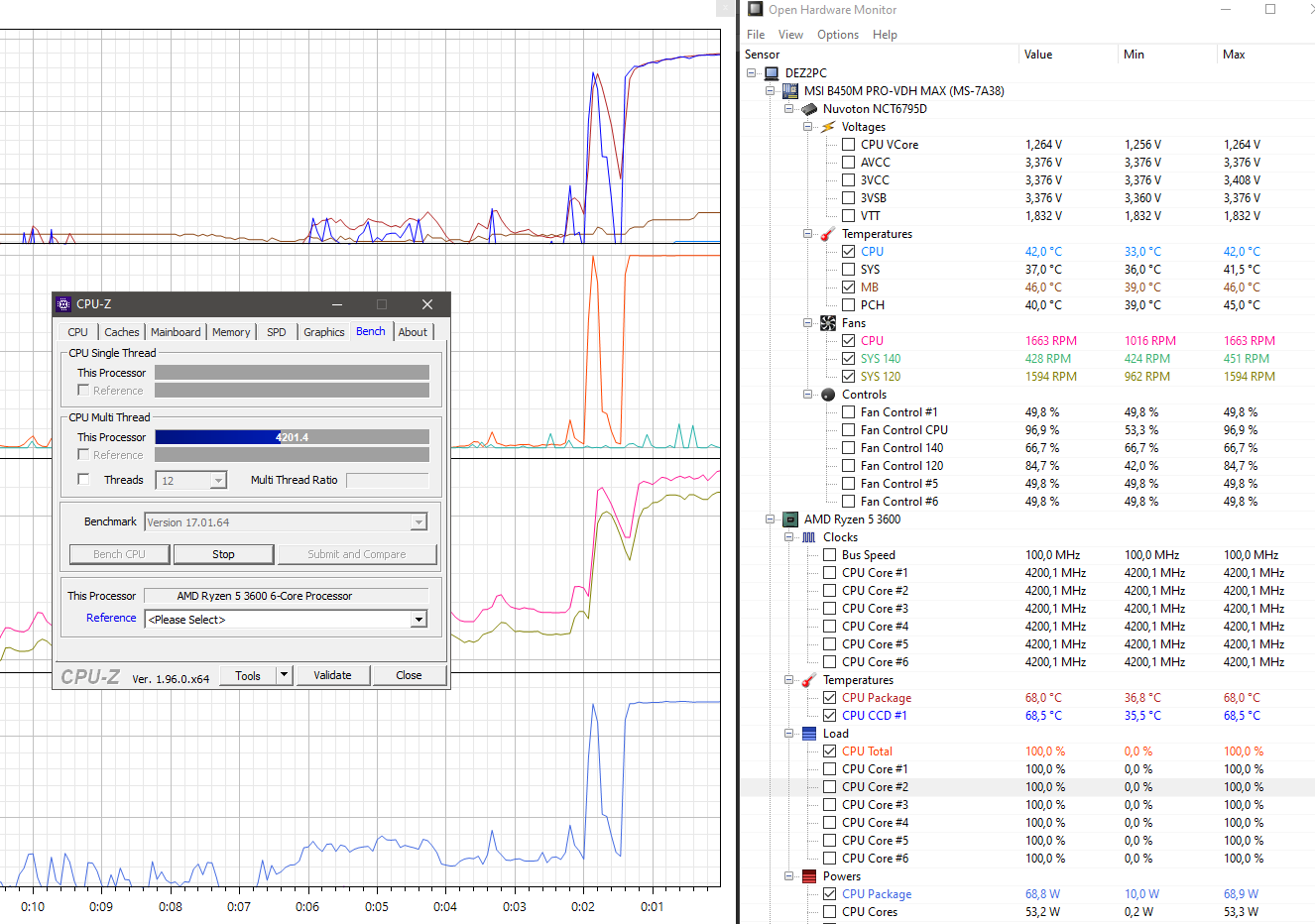Image resolution: width=1315 pixels, height=924 pixels.
Task: Switch to the Graphics tab in CPU-Z
Action: pos(324,332)
